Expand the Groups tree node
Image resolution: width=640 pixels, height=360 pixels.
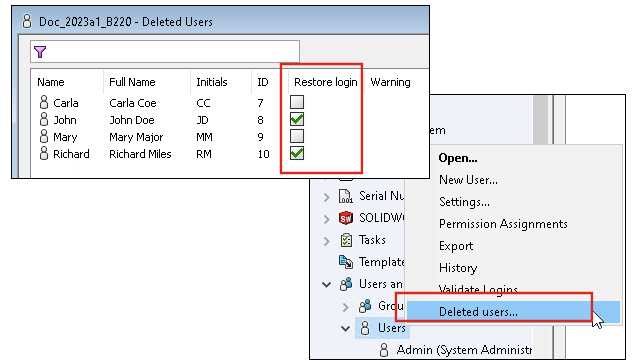click(345, 307)
